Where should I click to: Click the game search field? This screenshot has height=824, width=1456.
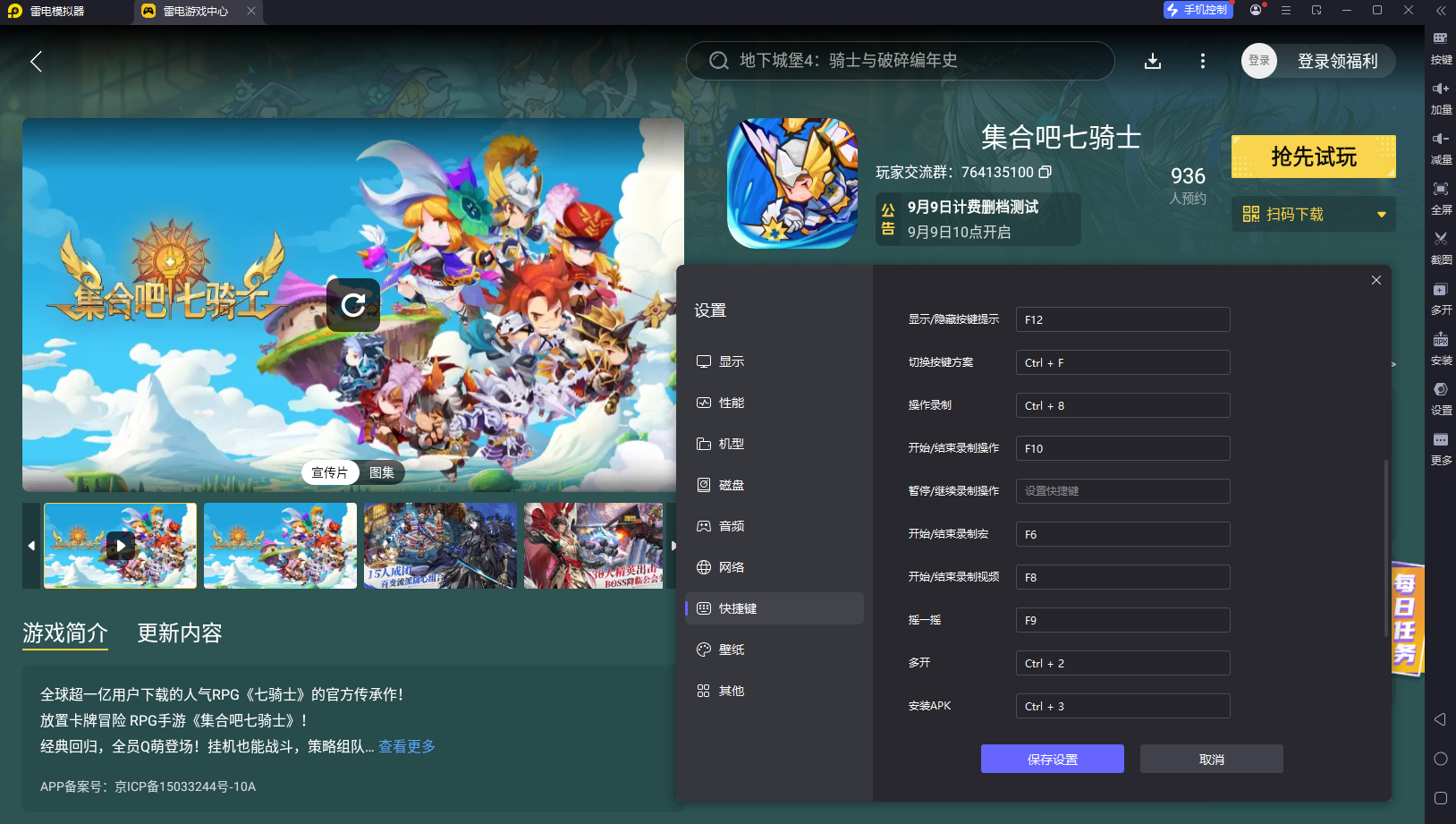point(900,61)
